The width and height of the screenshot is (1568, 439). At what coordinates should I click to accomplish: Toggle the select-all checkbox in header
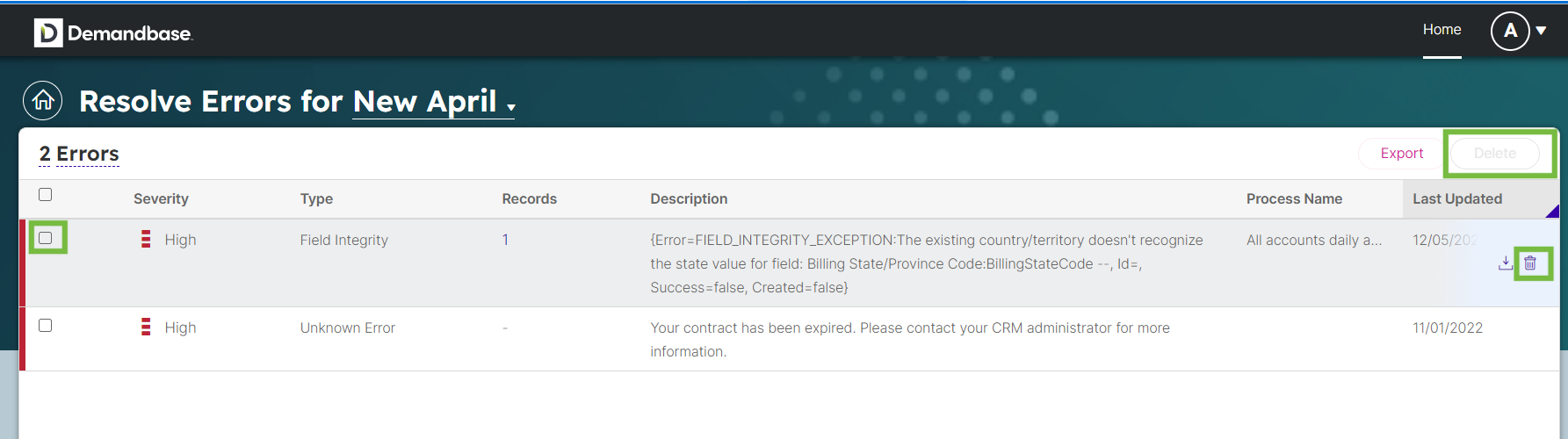pos(46,195)
